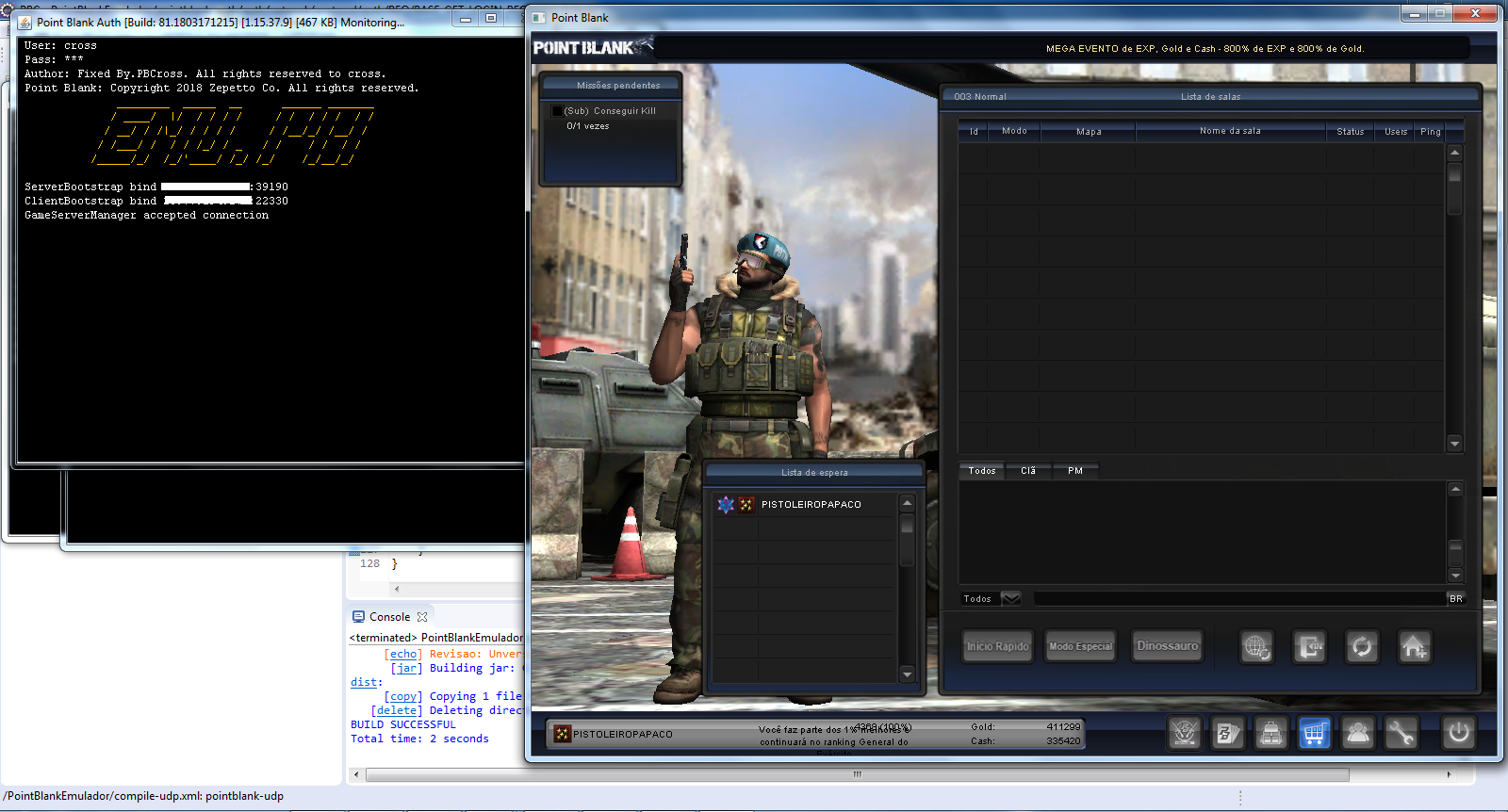Sort rooms by Nome da sala header

point(1230,131)
